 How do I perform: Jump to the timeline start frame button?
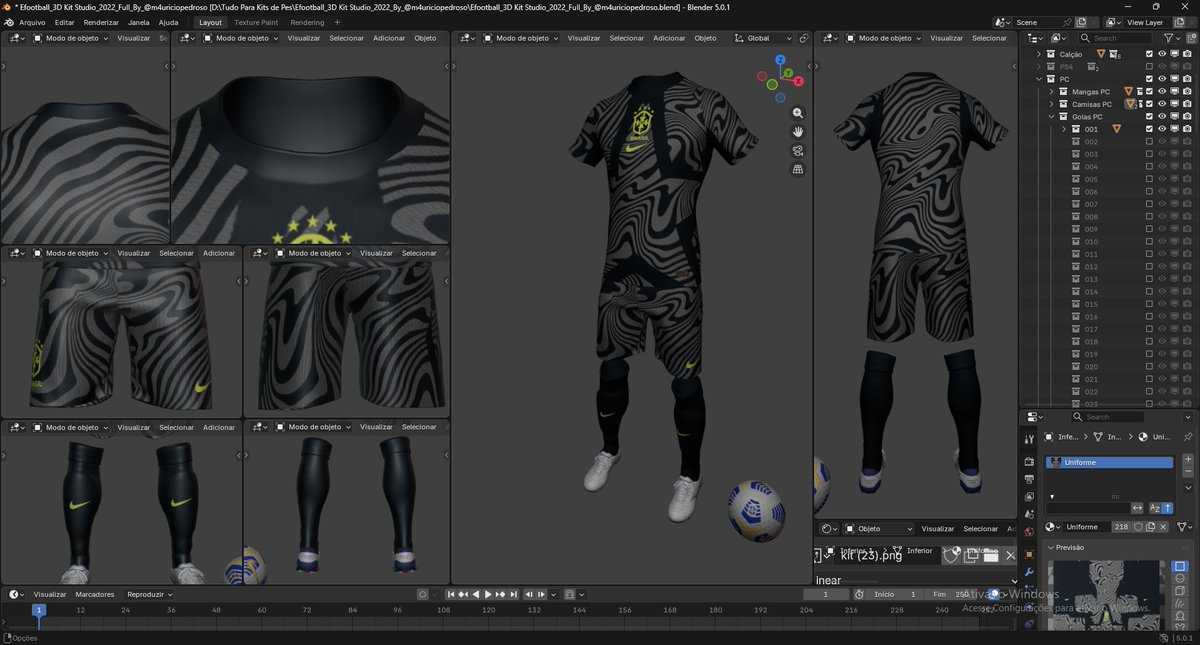tap(451, 594)
